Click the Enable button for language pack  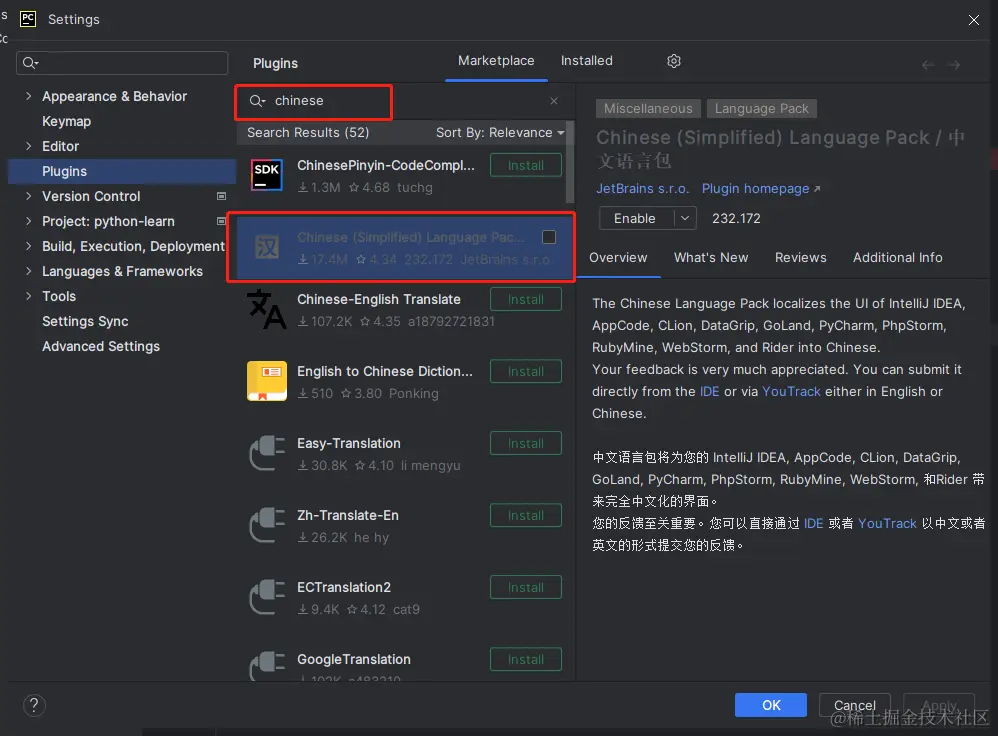click(x=635, y=218)
